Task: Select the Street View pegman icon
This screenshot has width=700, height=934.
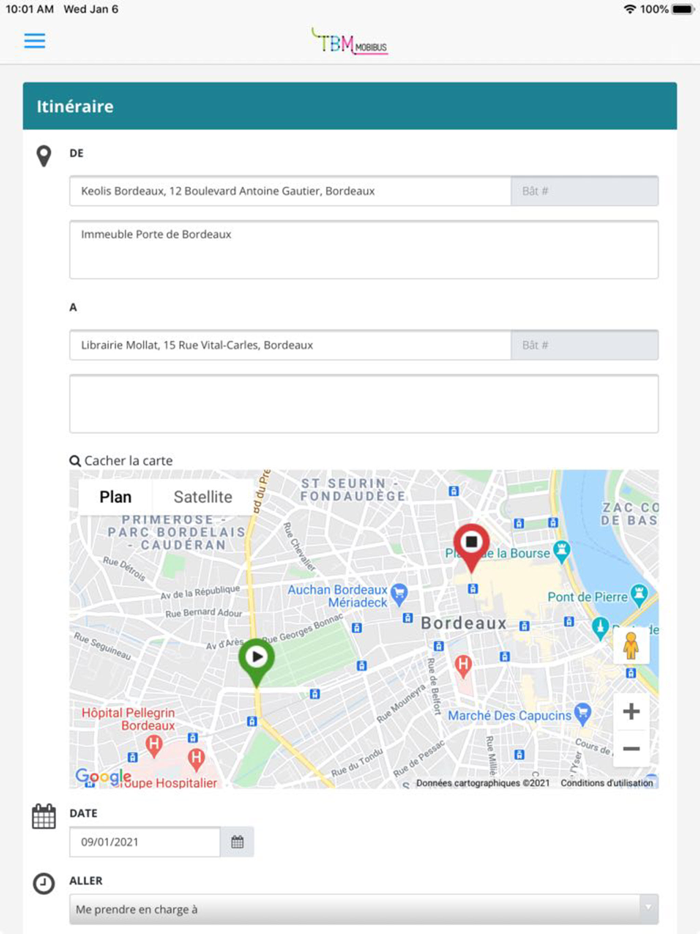Action: [631, 646]
